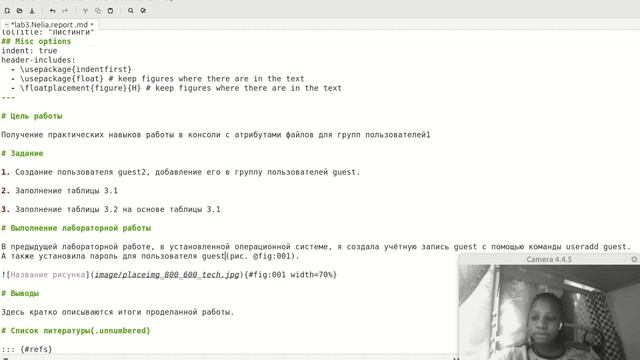Save the document with toolbar icon
The width and height of the screenshot is (640, 360).
click(32, 11)
